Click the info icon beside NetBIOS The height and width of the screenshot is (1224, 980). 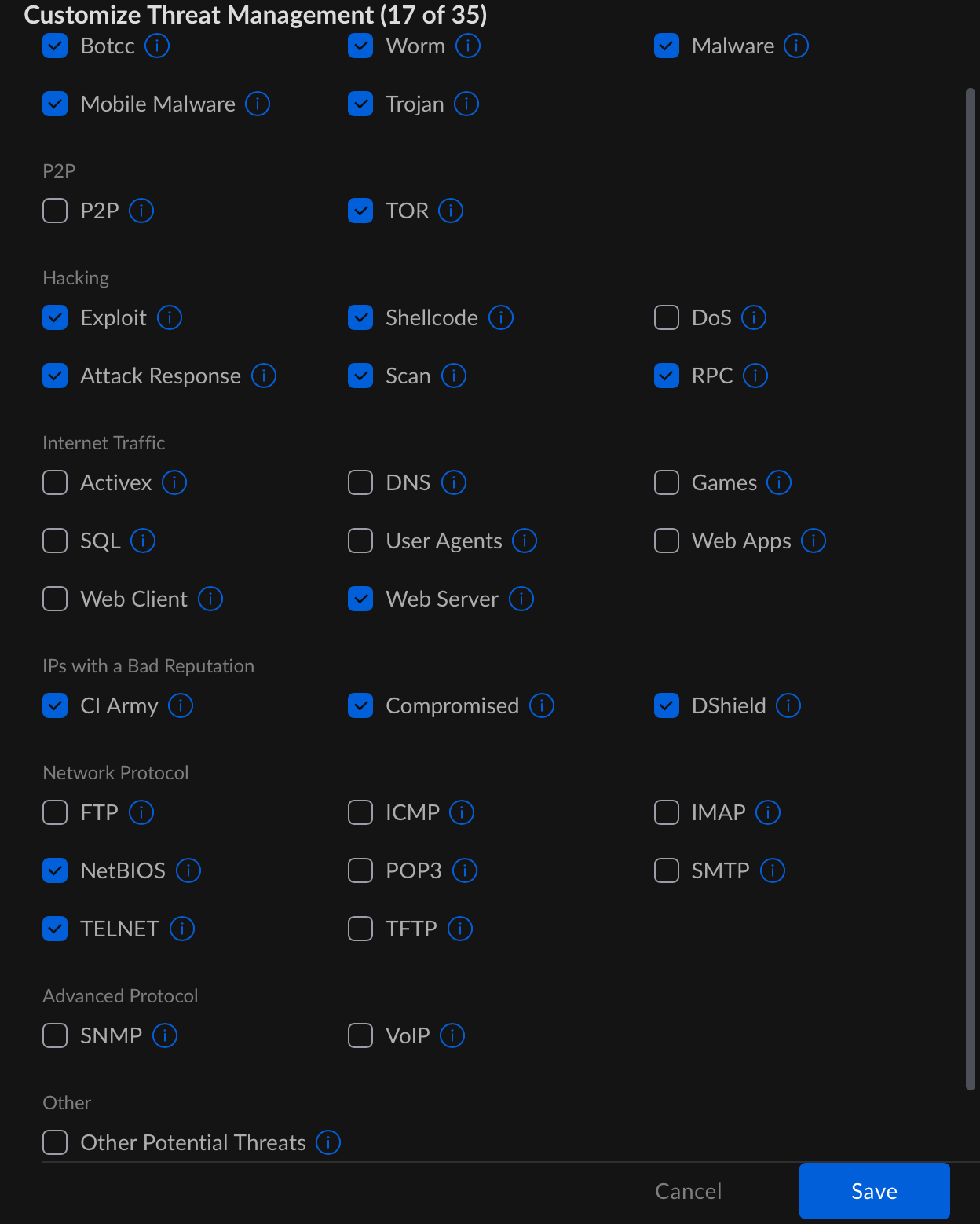tap(188, 871)
